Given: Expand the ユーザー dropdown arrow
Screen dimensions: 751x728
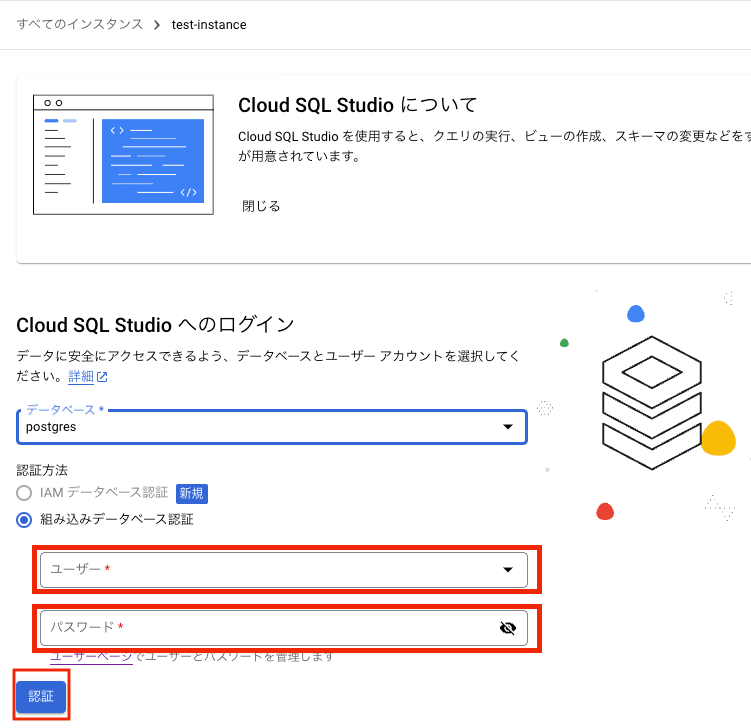Looking at the screenshot, I should point(508,569).
